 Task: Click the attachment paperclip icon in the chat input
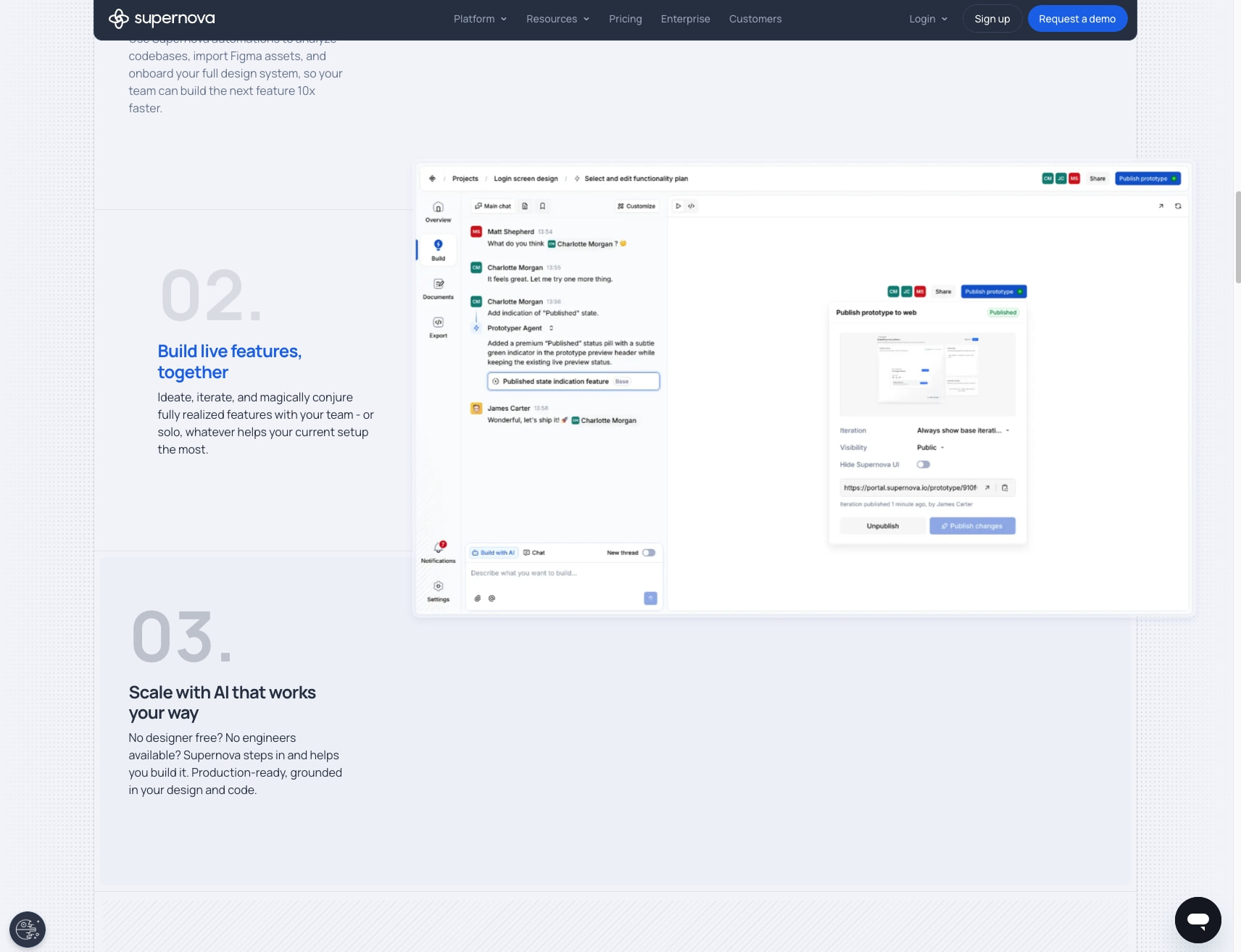point(478,598)
